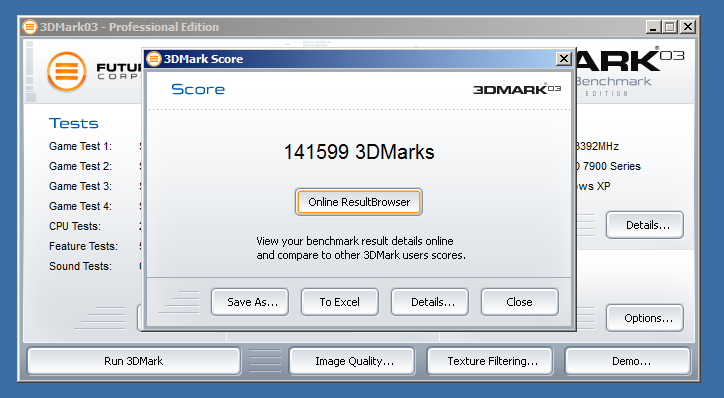
Task: Minimize the 3DMark03 main window
Action: coord(653,27)
